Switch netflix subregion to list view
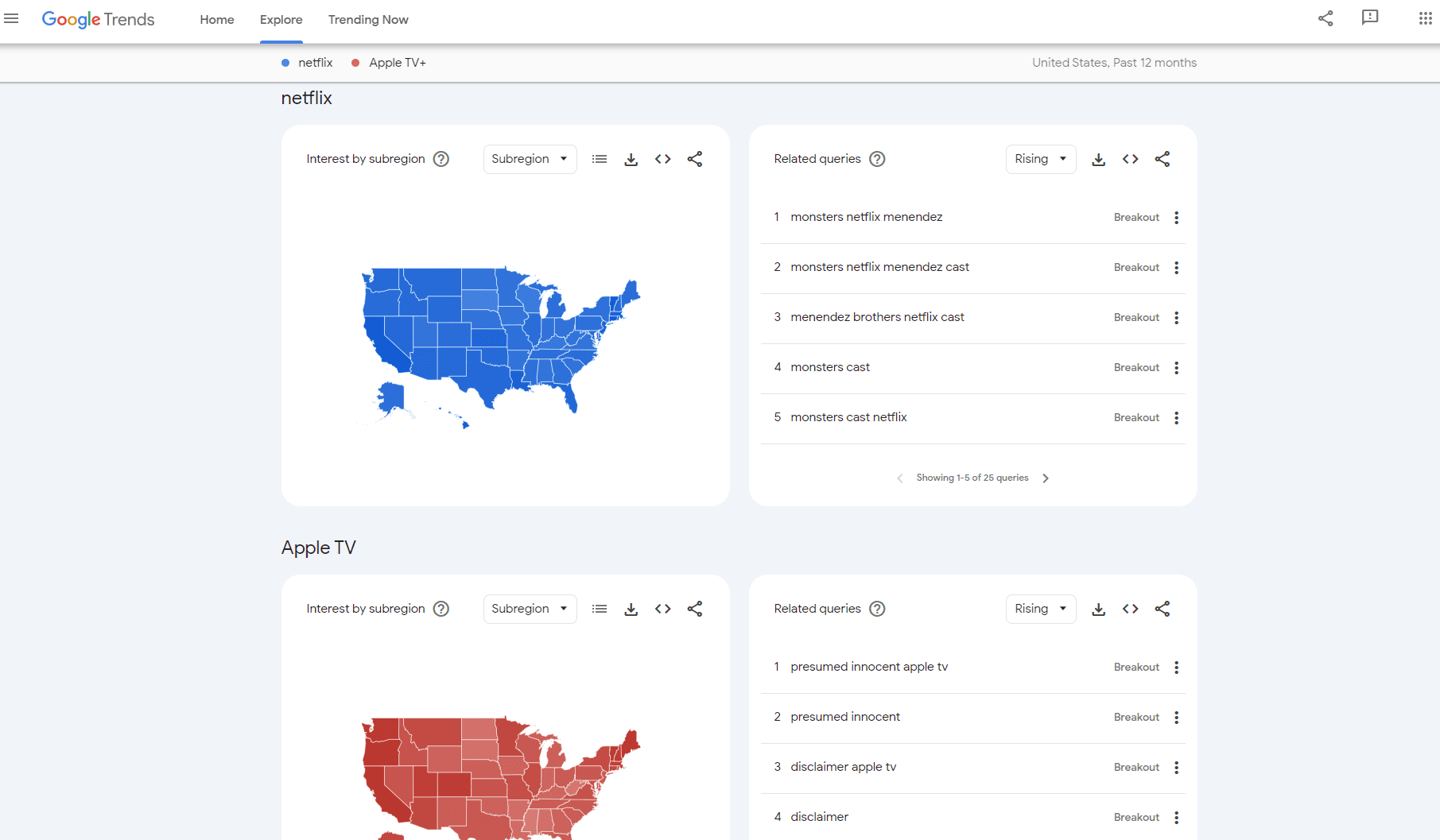1440x840 pixels. 600,159
